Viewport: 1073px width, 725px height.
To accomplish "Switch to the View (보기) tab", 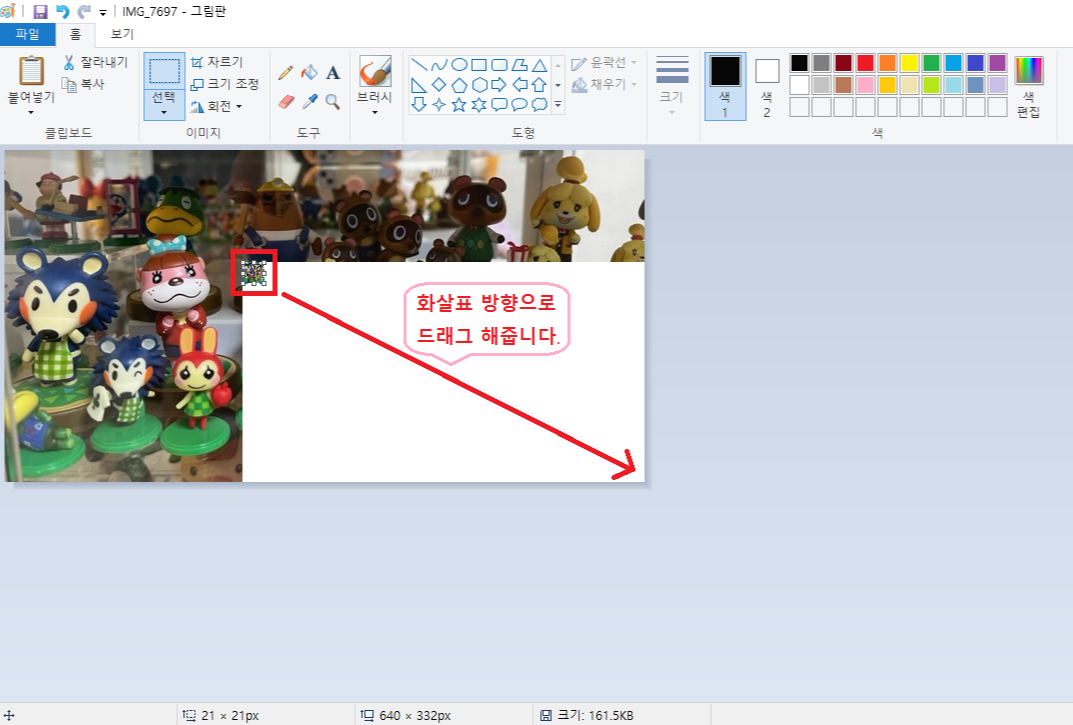I will point(122,34).
